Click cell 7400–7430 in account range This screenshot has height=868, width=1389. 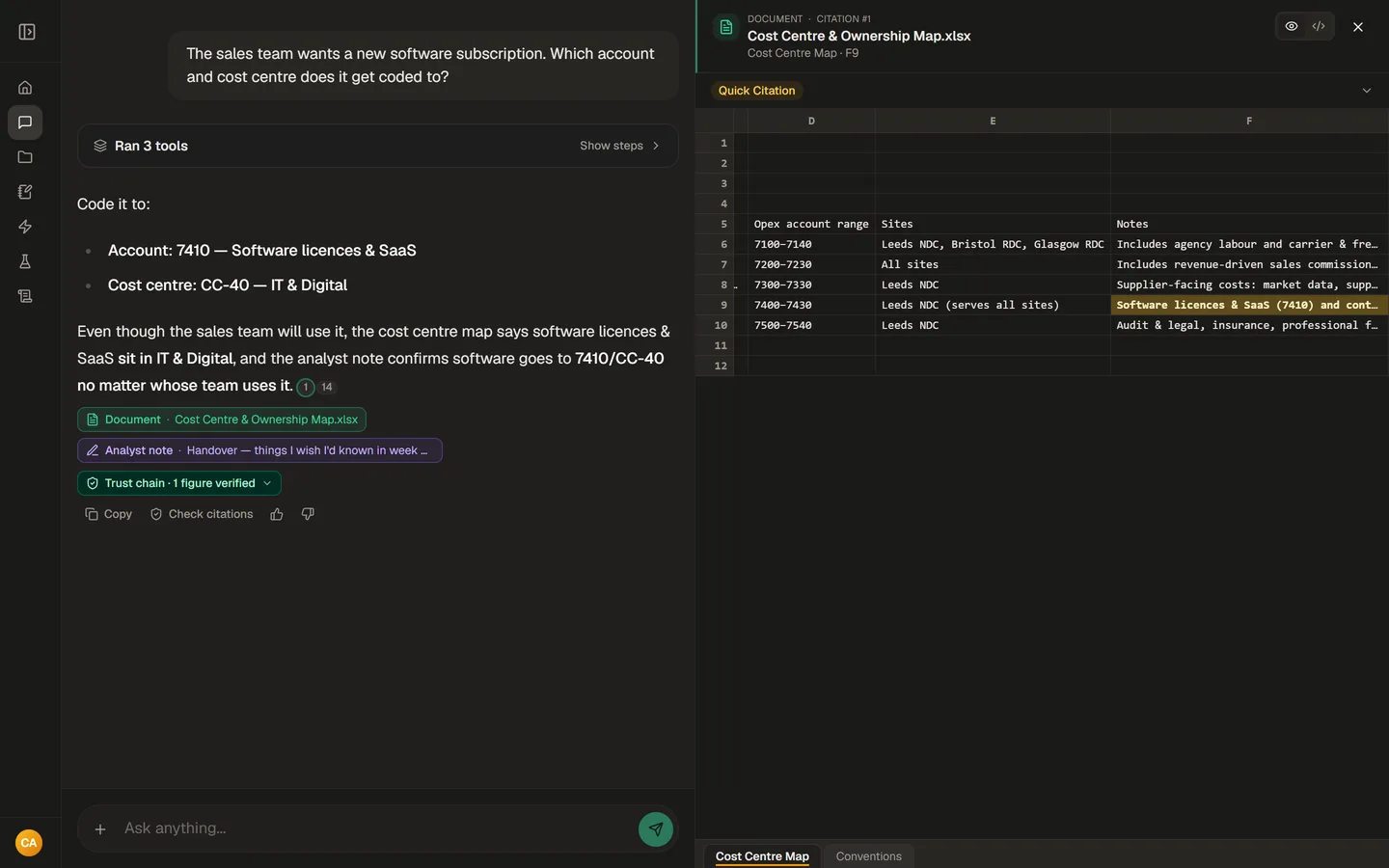pyautogui.click(x=811, y=305)
